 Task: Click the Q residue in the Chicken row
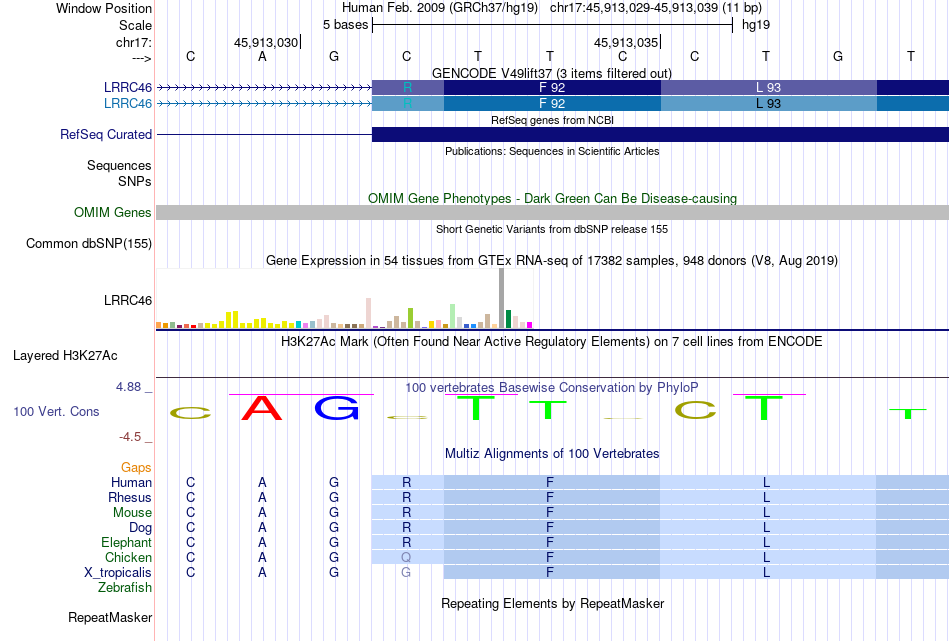406,557
